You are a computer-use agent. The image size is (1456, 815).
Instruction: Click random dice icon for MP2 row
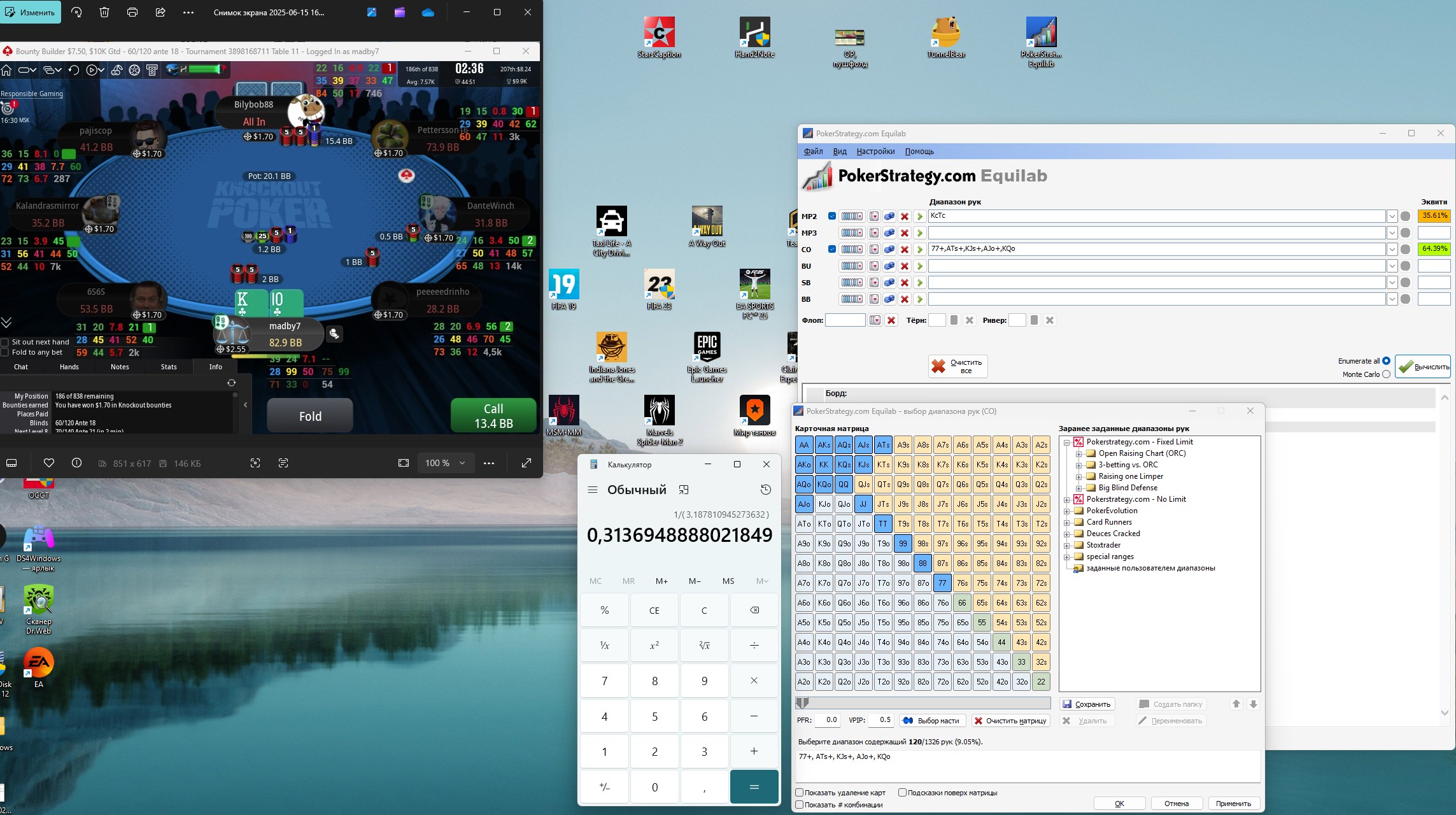pos(889,216)
